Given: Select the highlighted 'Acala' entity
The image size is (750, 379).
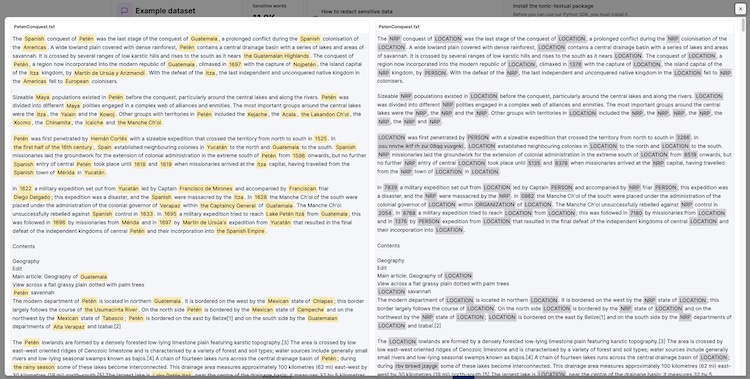Looking at the screenshot, I should (289, 114).
